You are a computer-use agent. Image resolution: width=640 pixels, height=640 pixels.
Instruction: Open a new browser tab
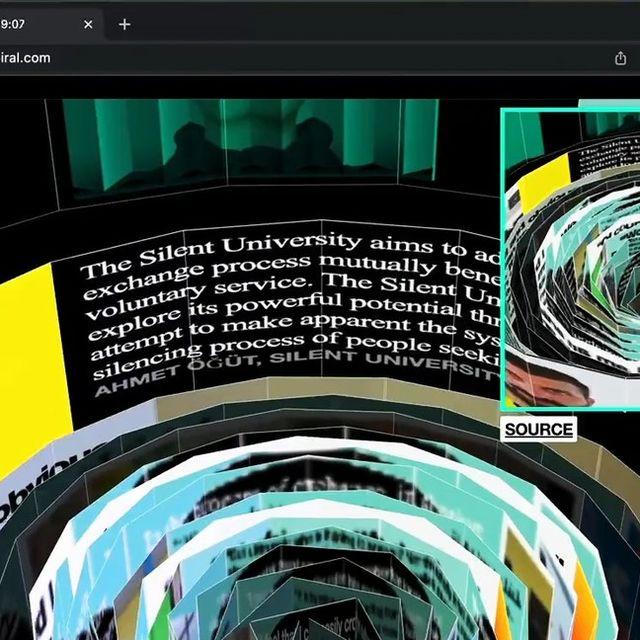click(x=124, y=24)
